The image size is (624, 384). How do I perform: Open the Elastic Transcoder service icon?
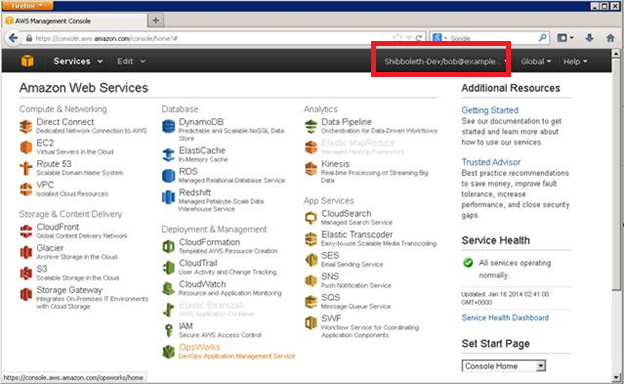(x=311, y=239)
